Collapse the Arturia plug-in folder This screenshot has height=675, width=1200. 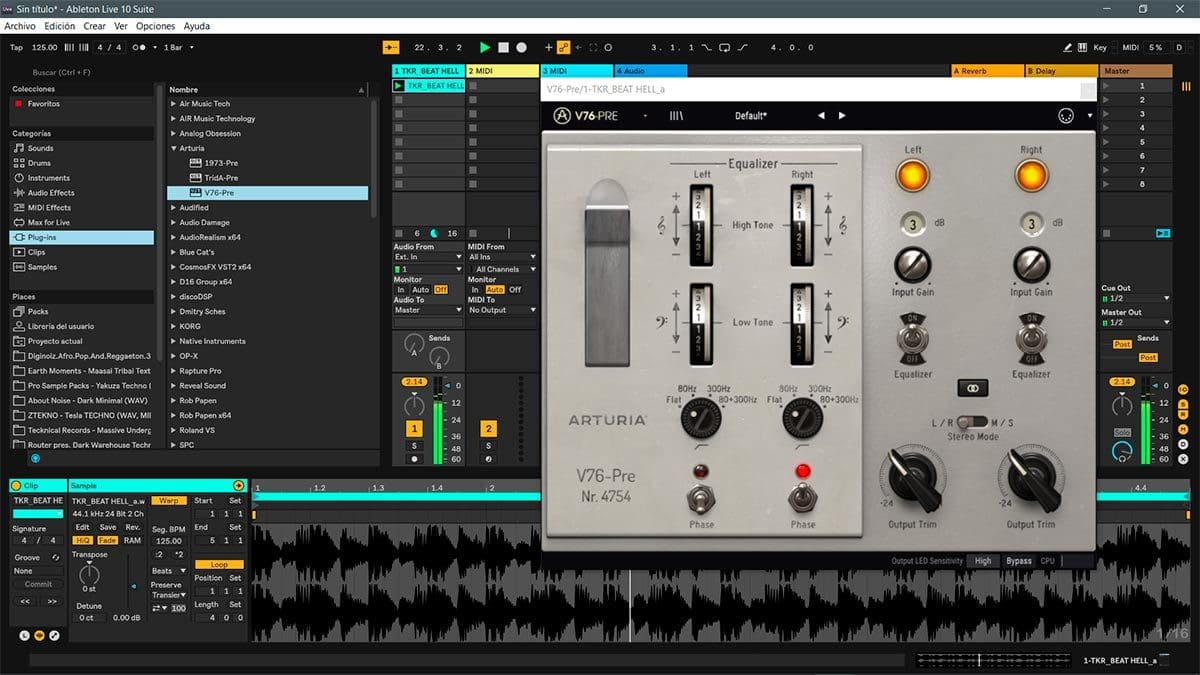[x=174, y=148]
